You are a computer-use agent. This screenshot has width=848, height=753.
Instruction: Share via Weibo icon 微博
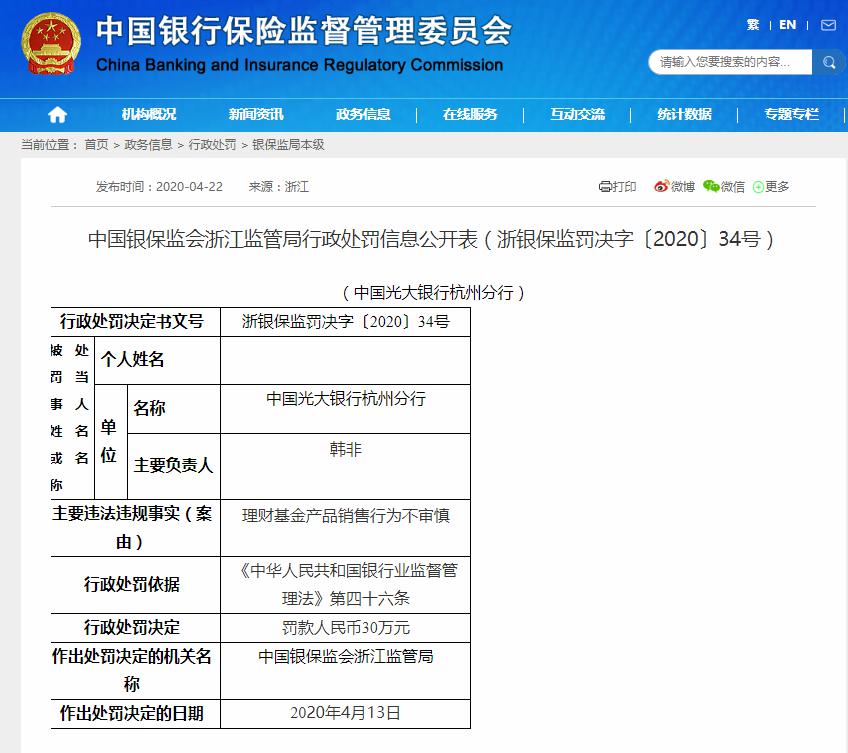(x=674, y=187)
